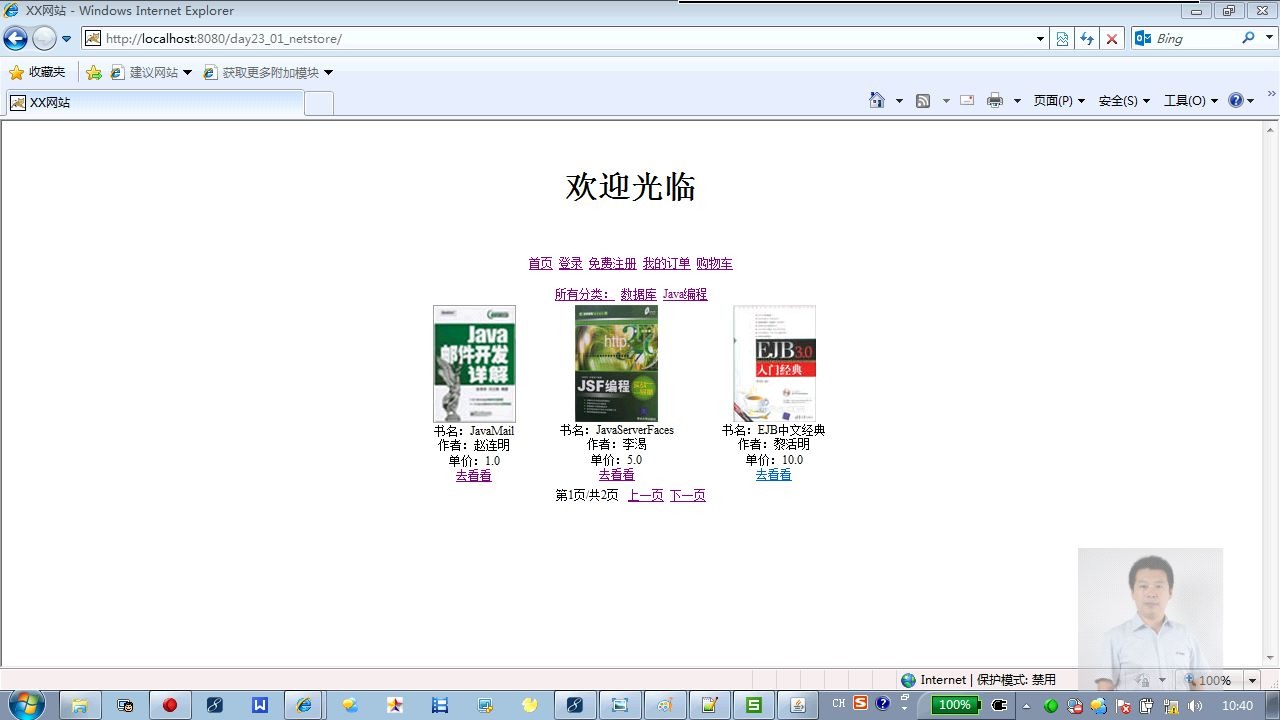This screenshot has height=720, width=1280.
Task: Click the taskbar clock showing 10:40
Action: tap(1237, 705)
